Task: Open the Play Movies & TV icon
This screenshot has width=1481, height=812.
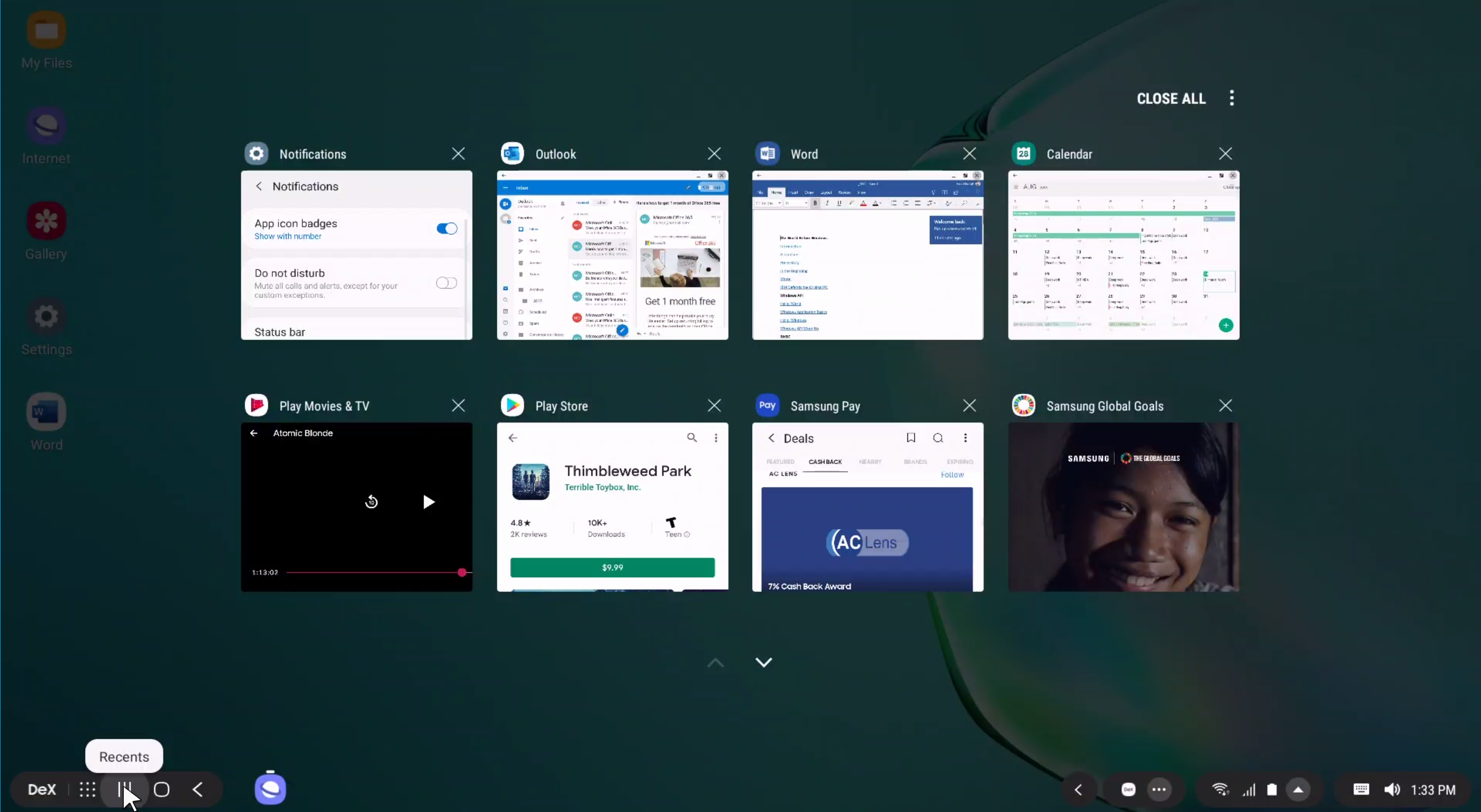Action: (256, 405)
